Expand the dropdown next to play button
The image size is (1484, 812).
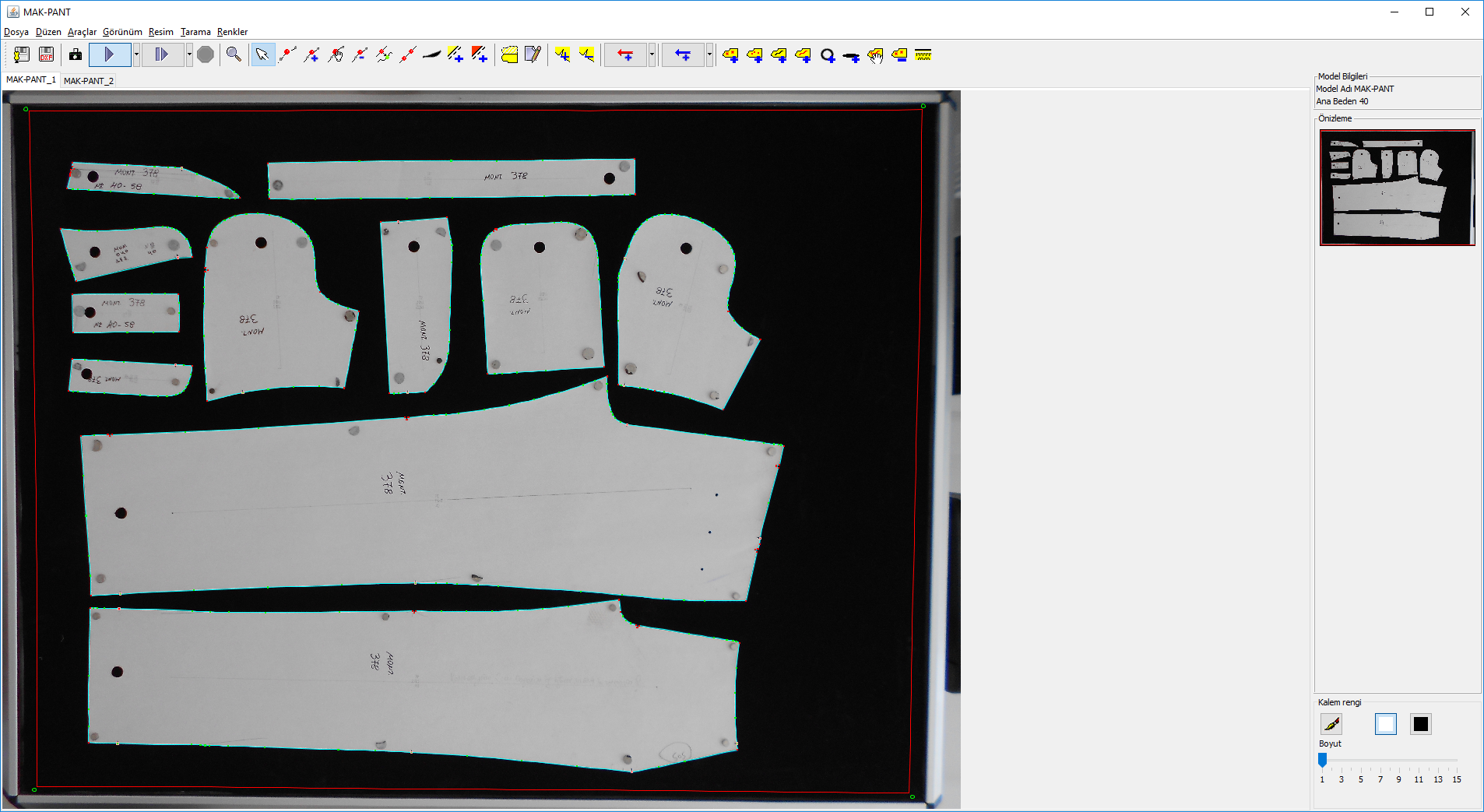tap(136, 54)
